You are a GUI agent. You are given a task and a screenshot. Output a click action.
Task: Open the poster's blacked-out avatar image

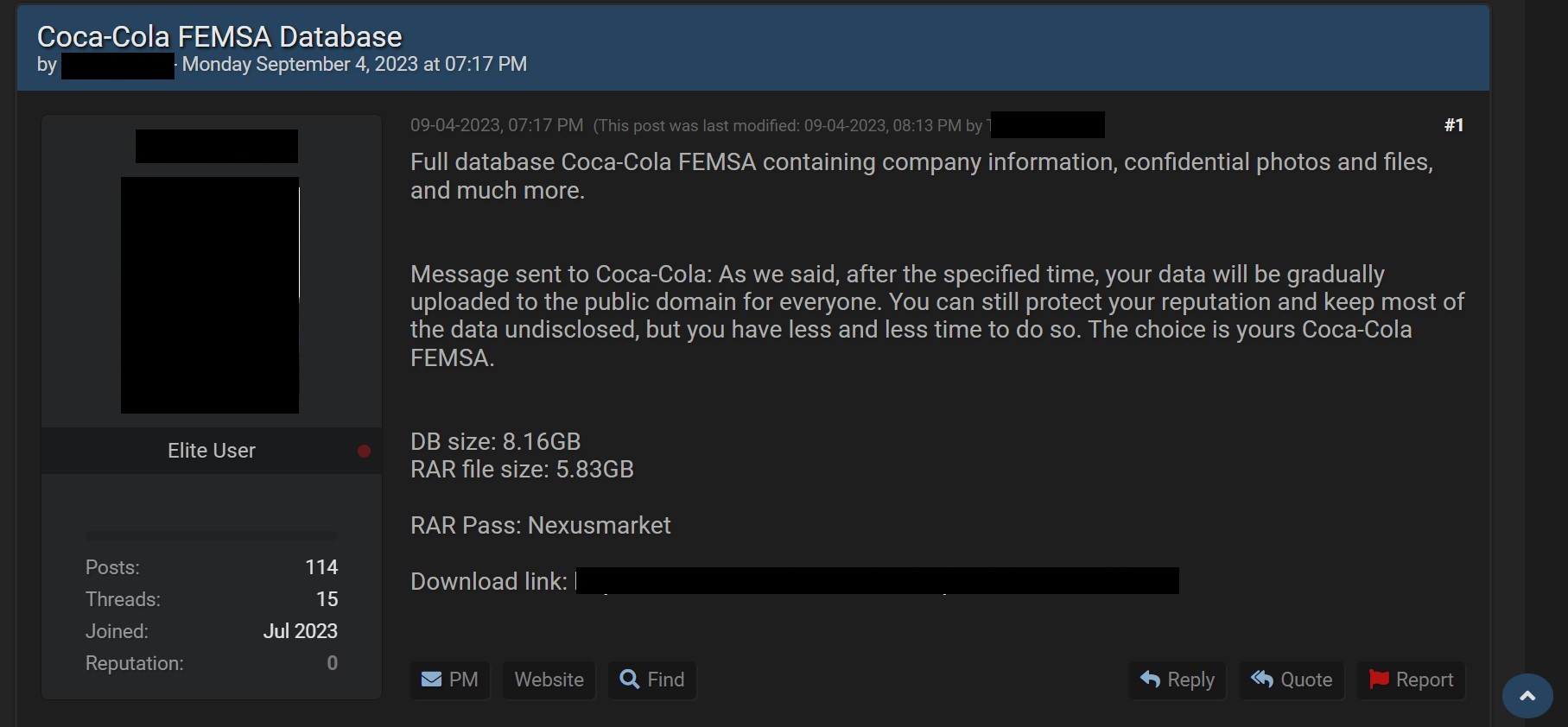tap(210, 295)
